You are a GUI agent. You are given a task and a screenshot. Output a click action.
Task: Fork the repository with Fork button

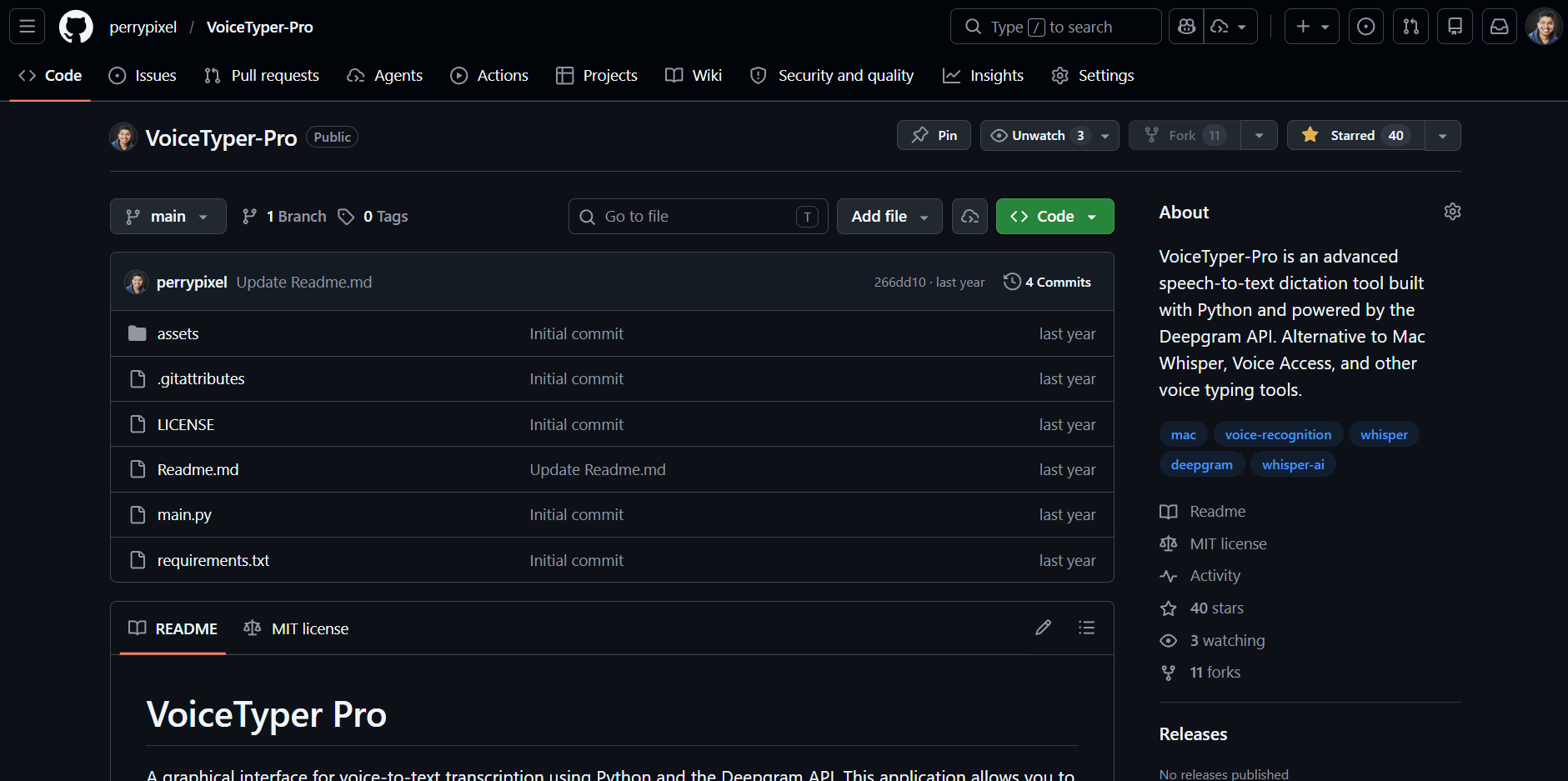[1185, 135]
